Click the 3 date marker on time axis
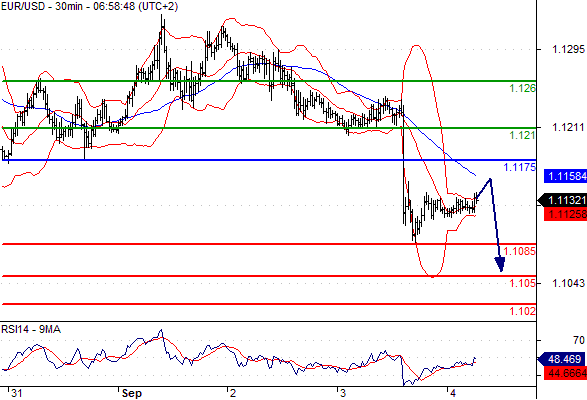 pos(343,393)
